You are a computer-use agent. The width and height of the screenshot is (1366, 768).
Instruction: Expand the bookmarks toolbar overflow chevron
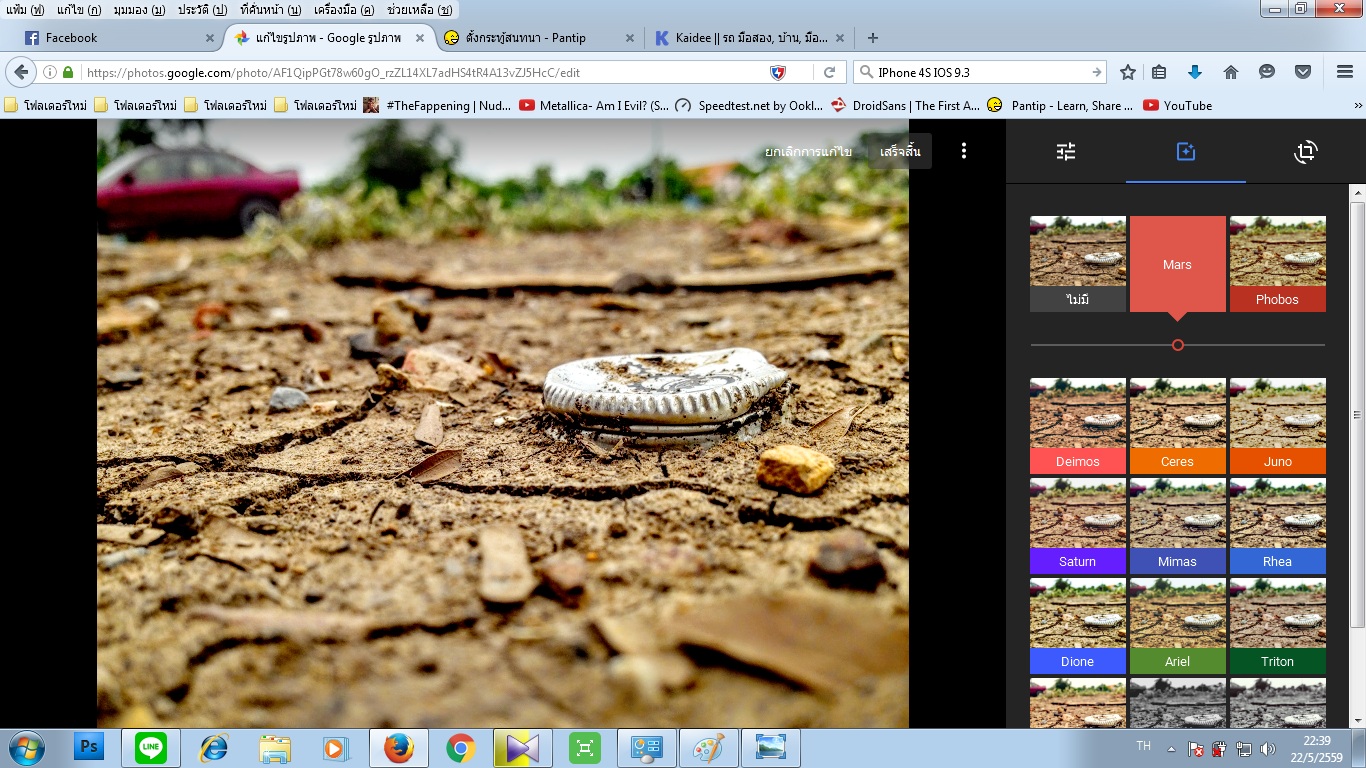click(x=1357, y=105)
